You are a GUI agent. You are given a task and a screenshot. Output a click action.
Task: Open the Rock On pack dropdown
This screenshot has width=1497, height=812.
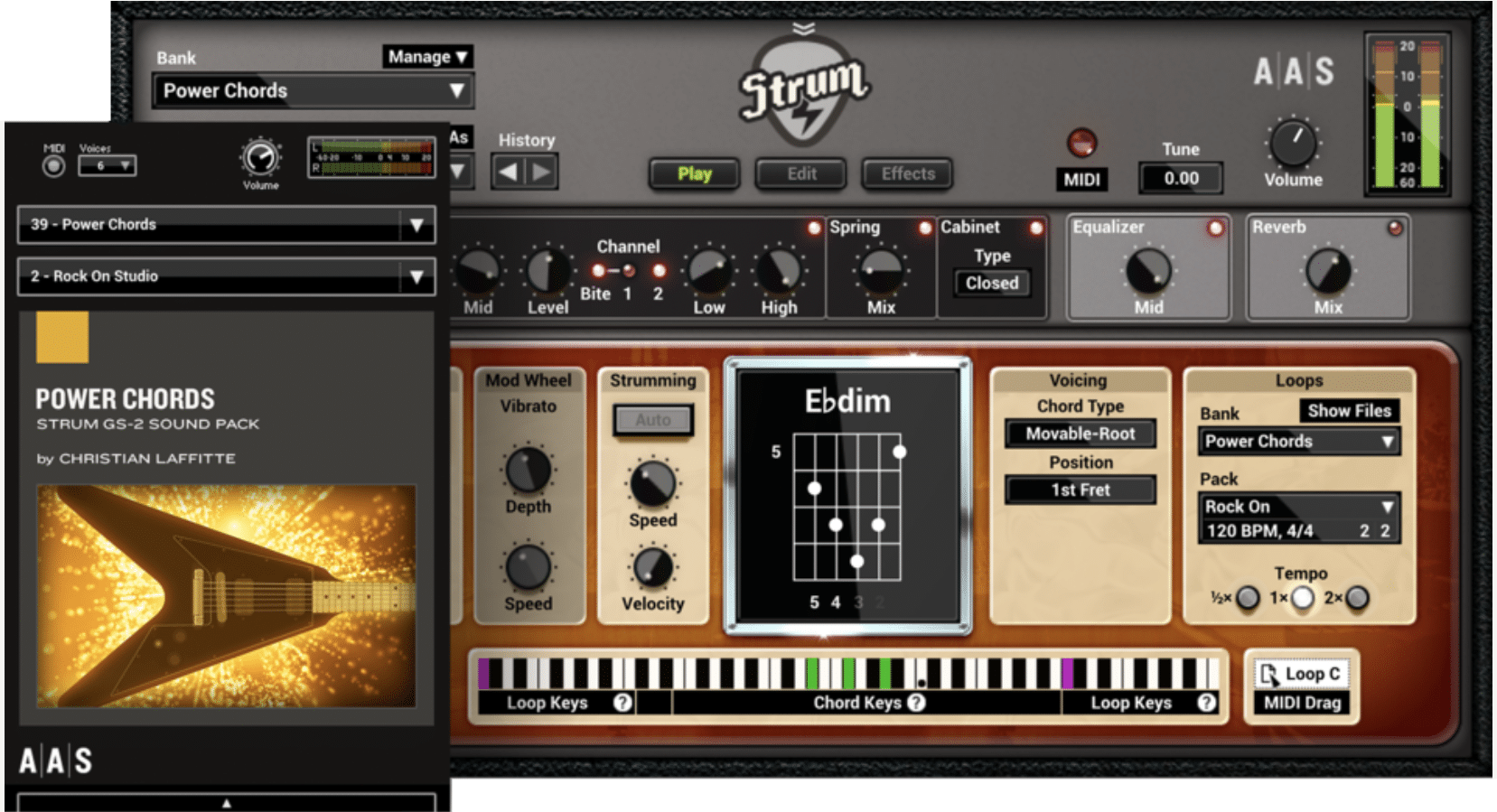point(1298,507)
